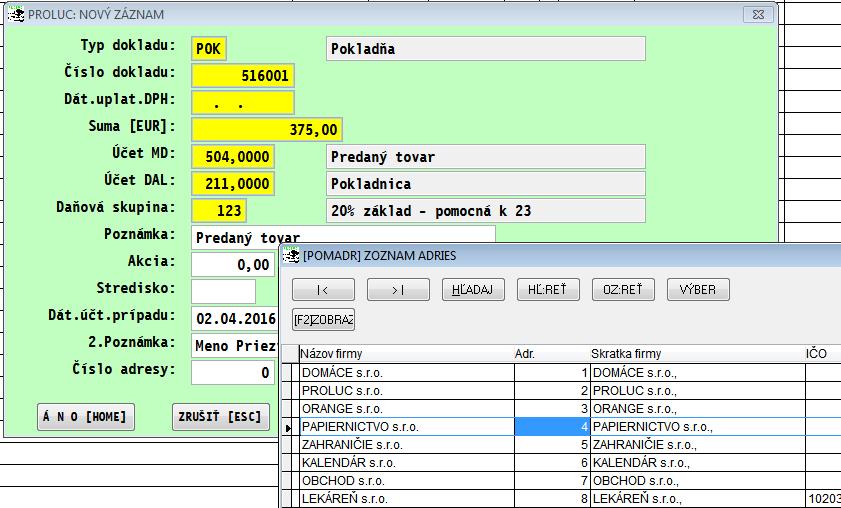Select ORANGE s.r.o. in Názov firmy

coord(407,409)
